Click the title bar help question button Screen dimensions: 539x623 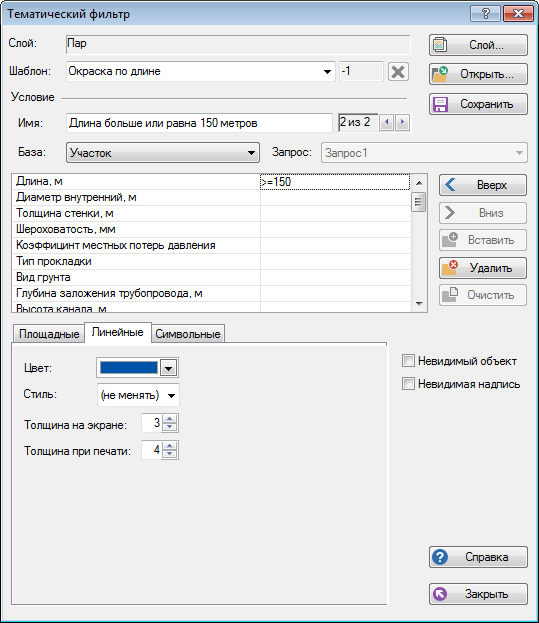(x=485, y=14)
